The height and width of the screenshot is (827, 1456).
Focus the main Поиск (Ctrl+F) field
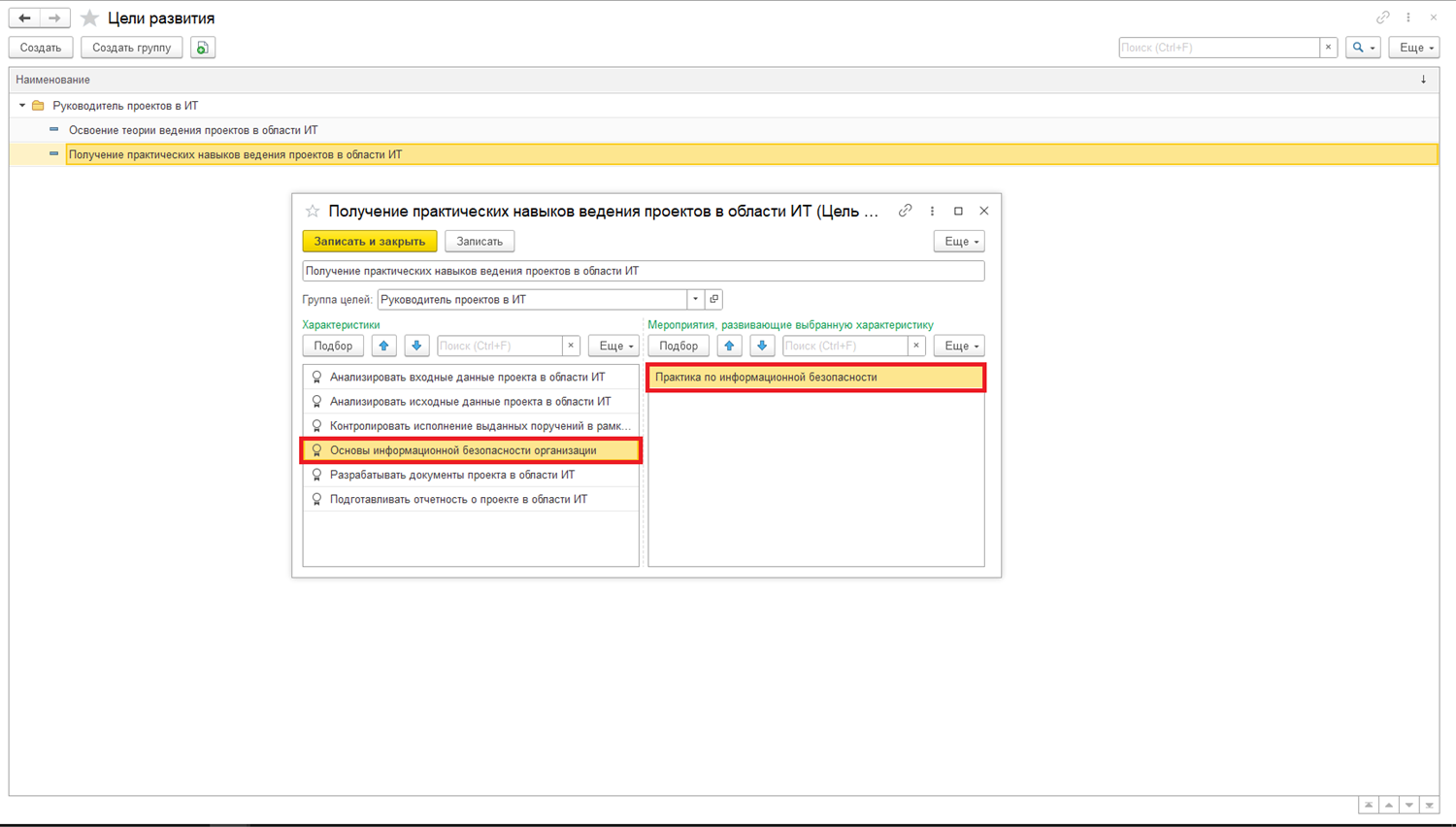click(1219, 48)
